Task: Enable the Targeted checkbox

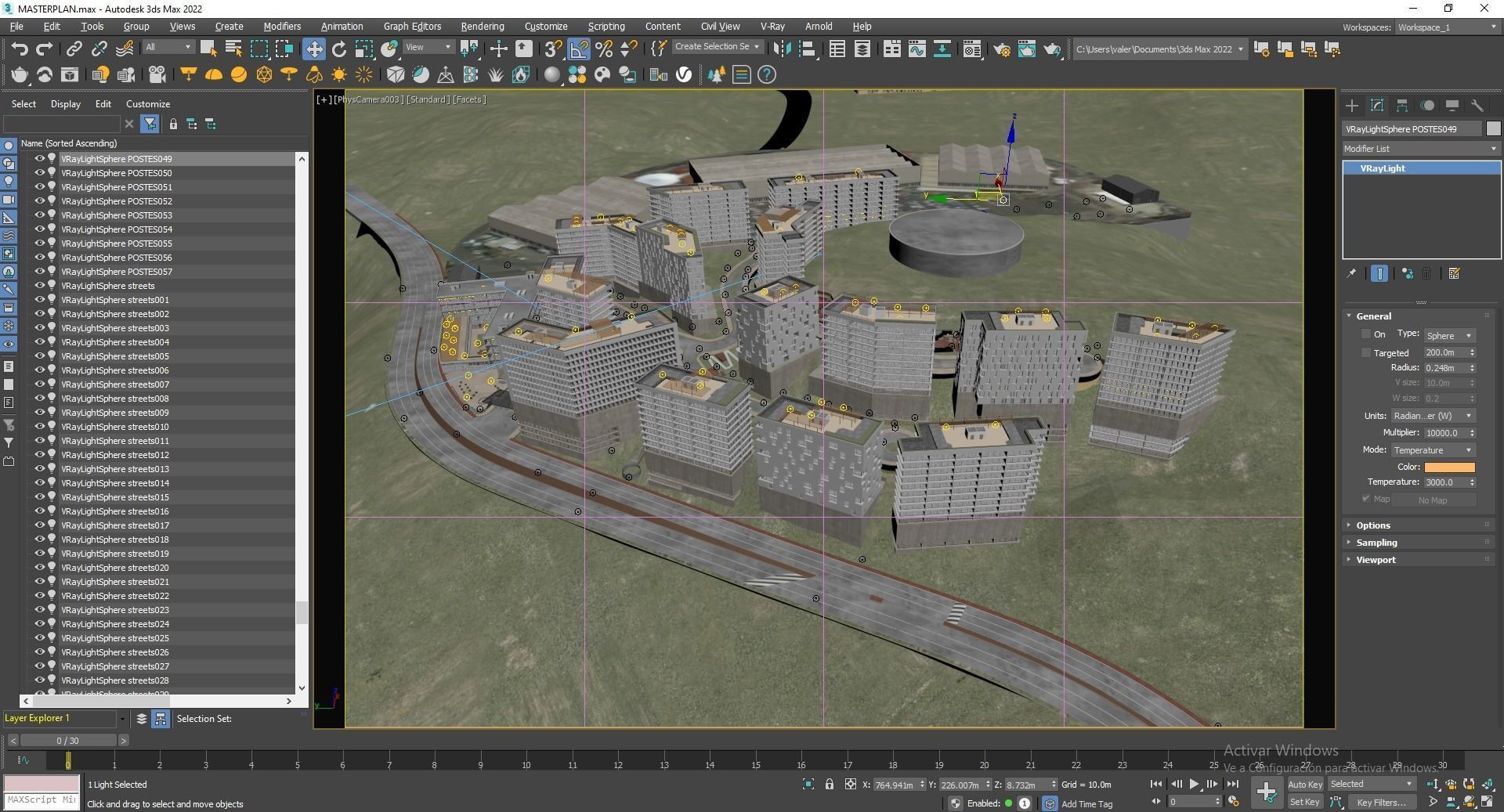Action: (x=1366, y=352)
